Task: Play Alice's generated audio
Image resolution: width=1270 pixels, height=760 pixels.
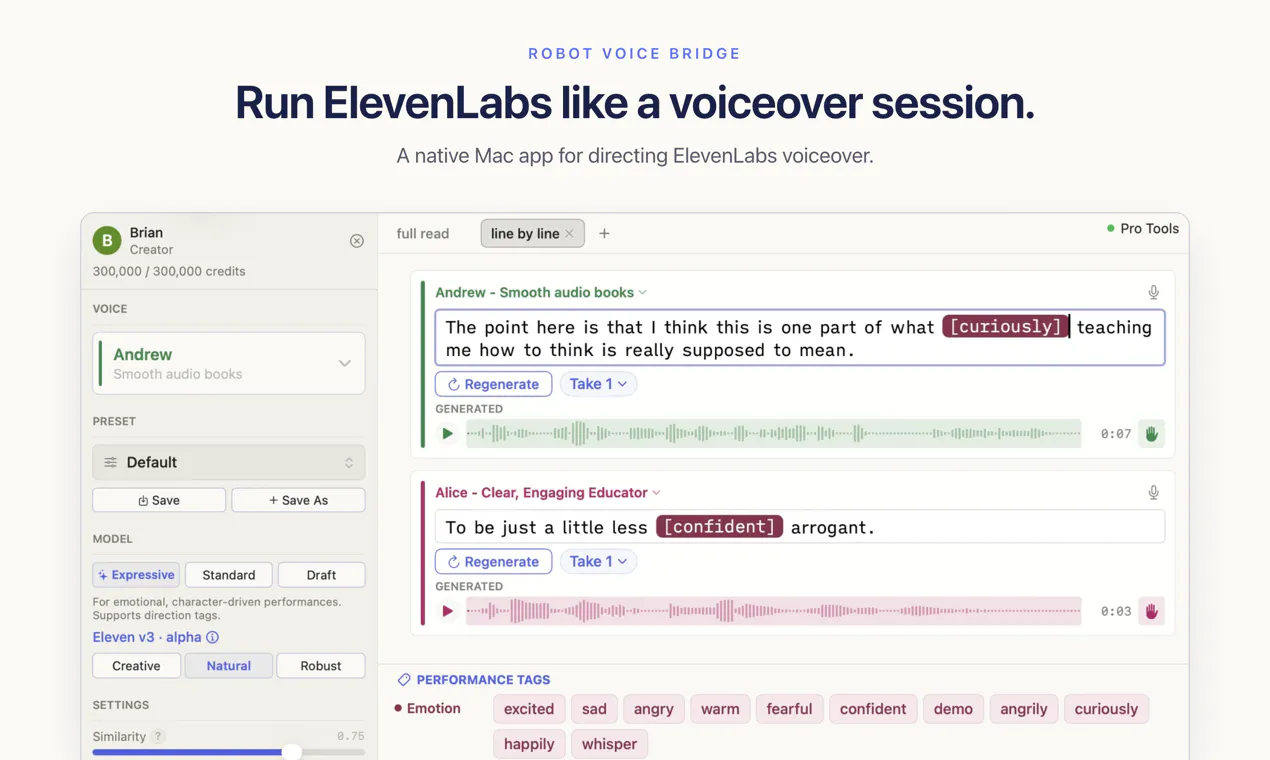Action: (x=447, y=611)
